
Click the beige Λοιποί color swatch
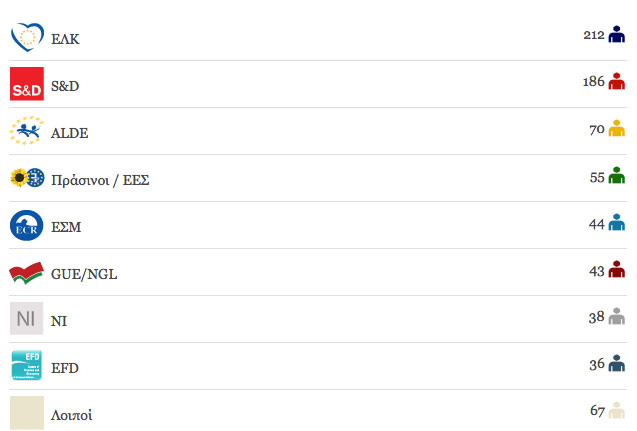pos(27,413)
